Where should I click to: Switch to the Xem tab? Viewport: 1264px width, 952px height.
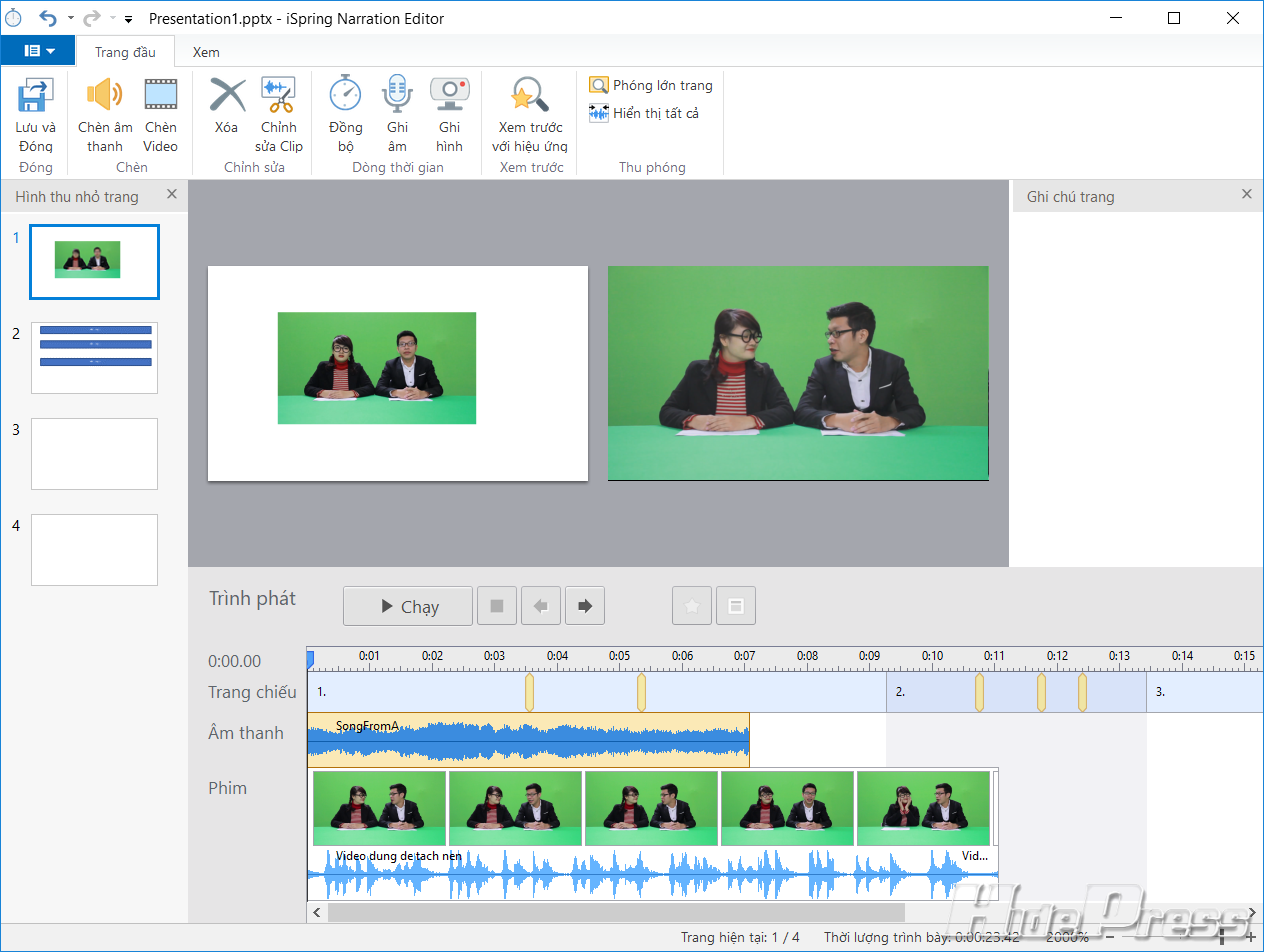[206, 52]
